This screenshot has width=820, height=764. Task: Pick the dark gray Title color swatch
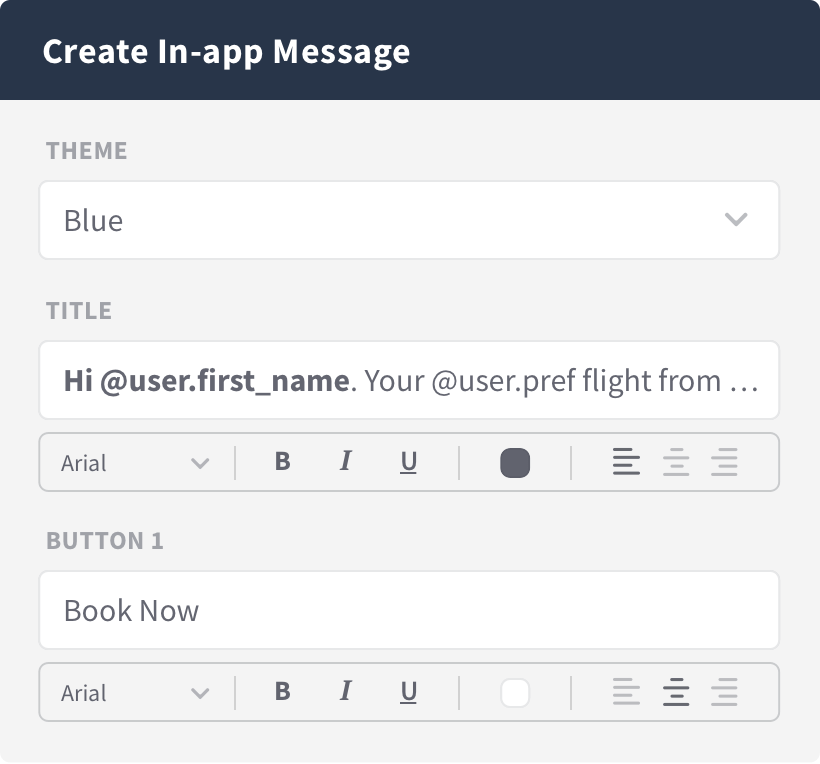pyautogui.click(x=515, y=463)
